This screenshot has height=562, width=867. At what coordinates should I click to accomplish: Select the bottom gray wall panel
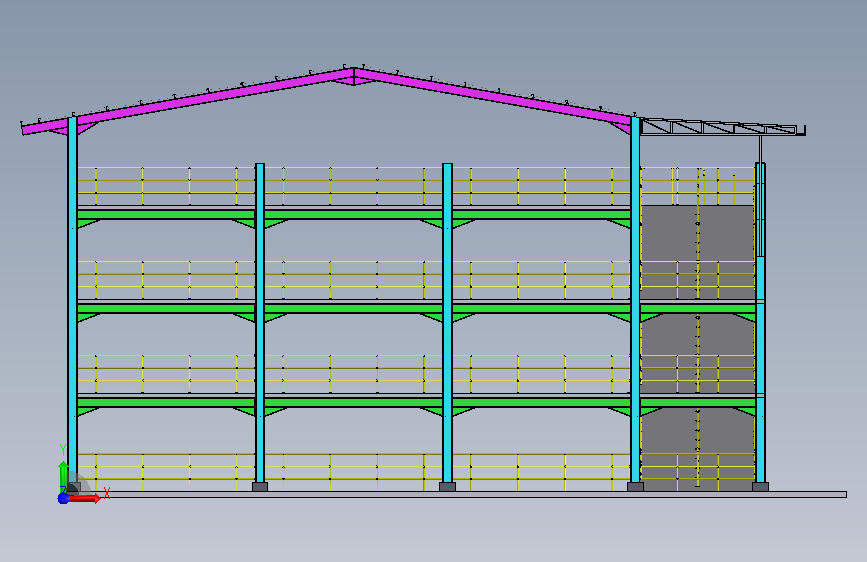697,449
